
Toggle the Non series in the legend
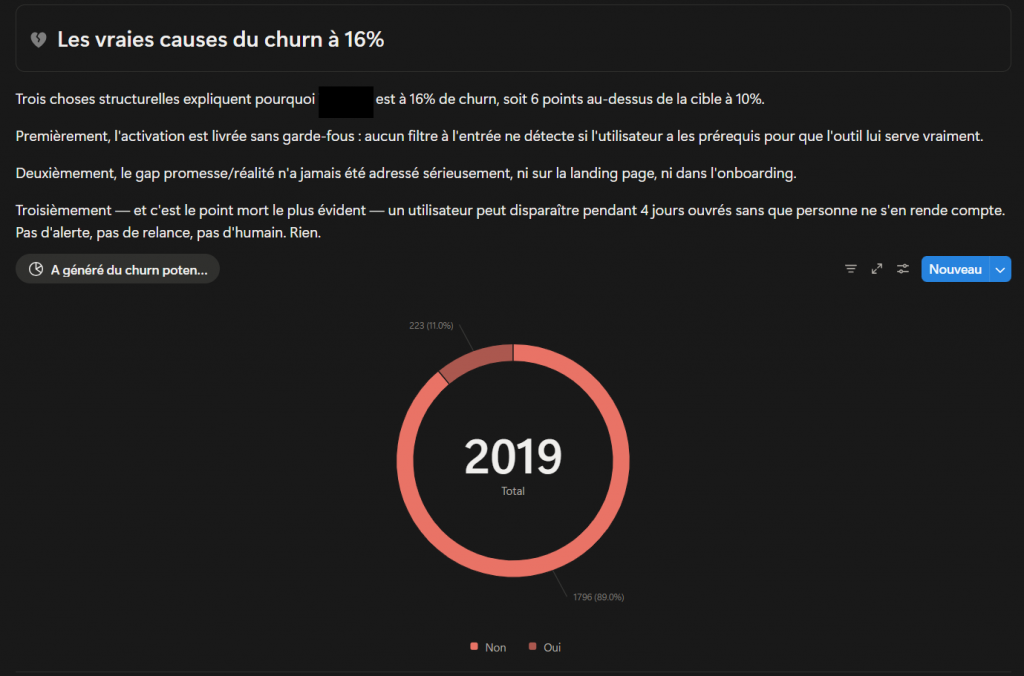pos(488,647)
